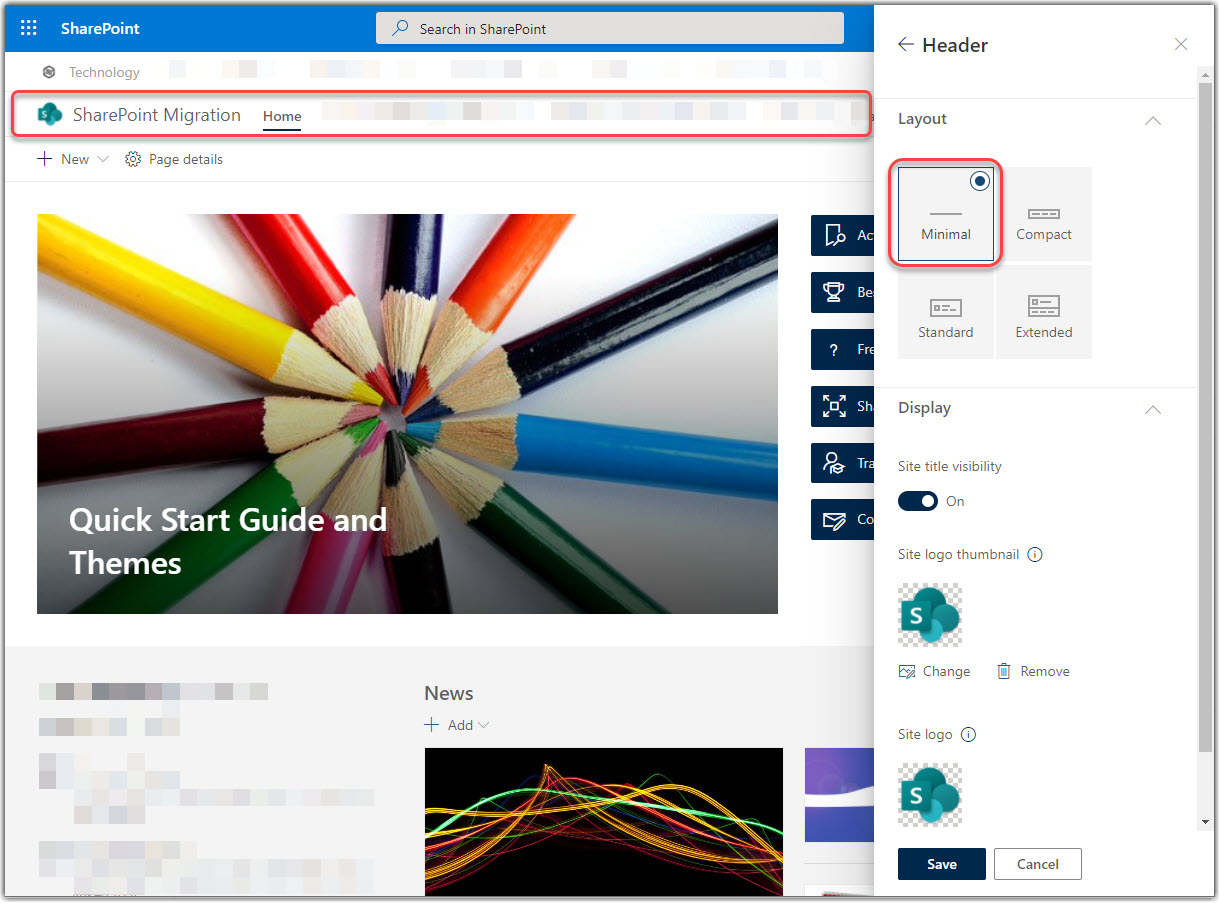Click the Training graduation-person quick link icon
1220x903 pixels.
coord(836,463)
